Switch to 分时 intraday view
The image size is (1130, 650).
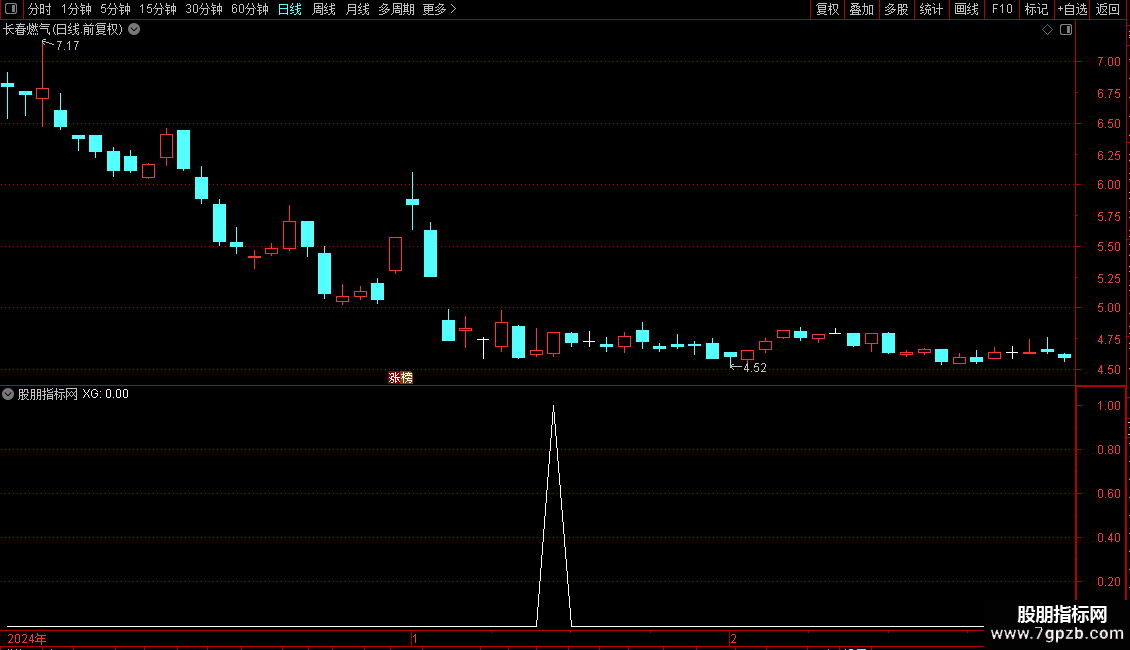(x=40, y=9)
